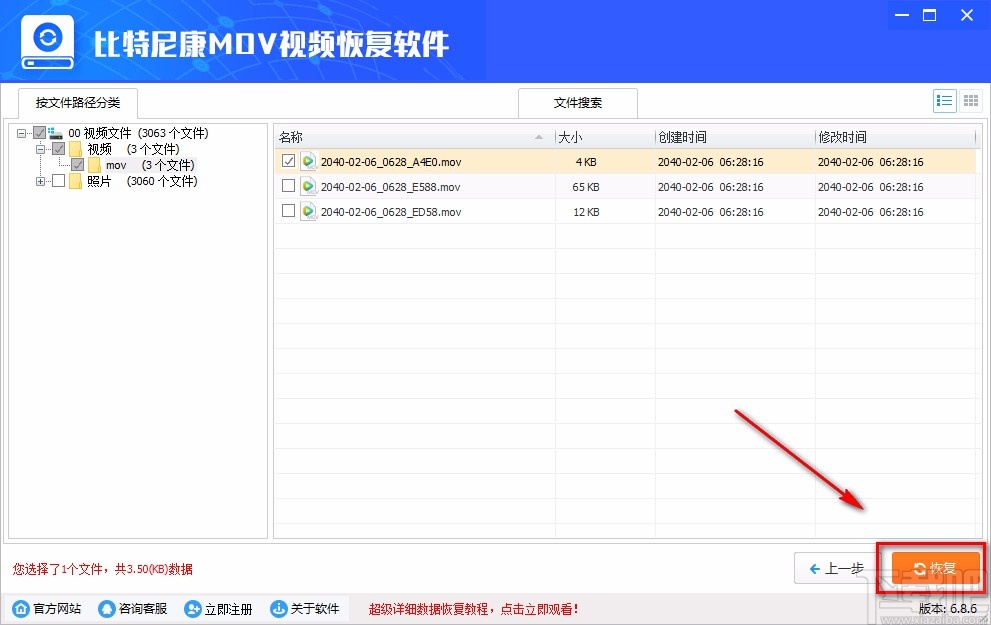The width and height of the screenshot is (991, 625).
Task: Sort files by the 名称 column
Action: click(x=292, y=137)
